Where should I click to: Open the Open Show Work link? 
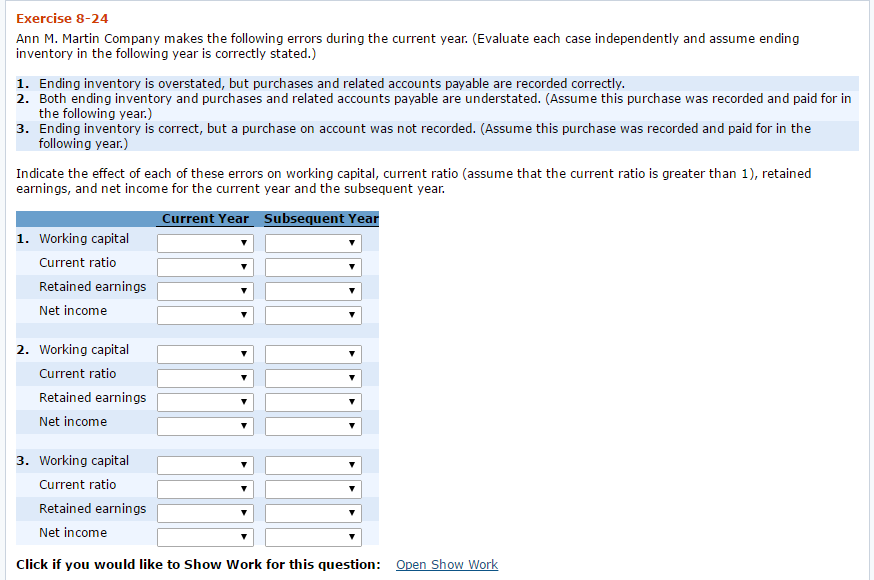446,565
